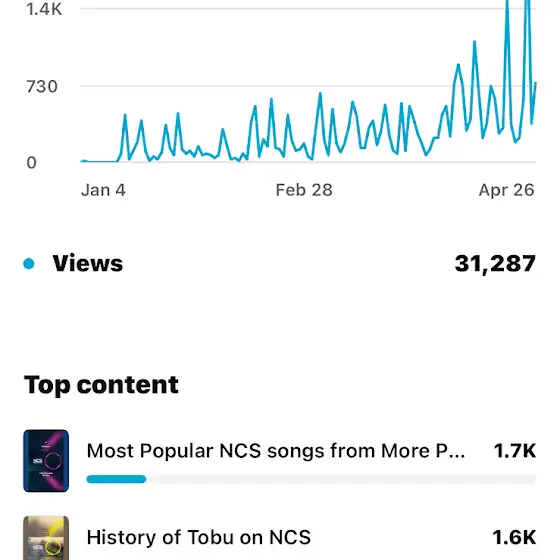Click the Apr 26 axis label
Image resolution: width=560 pixels, height=560 pixels.
coord(506,190)
